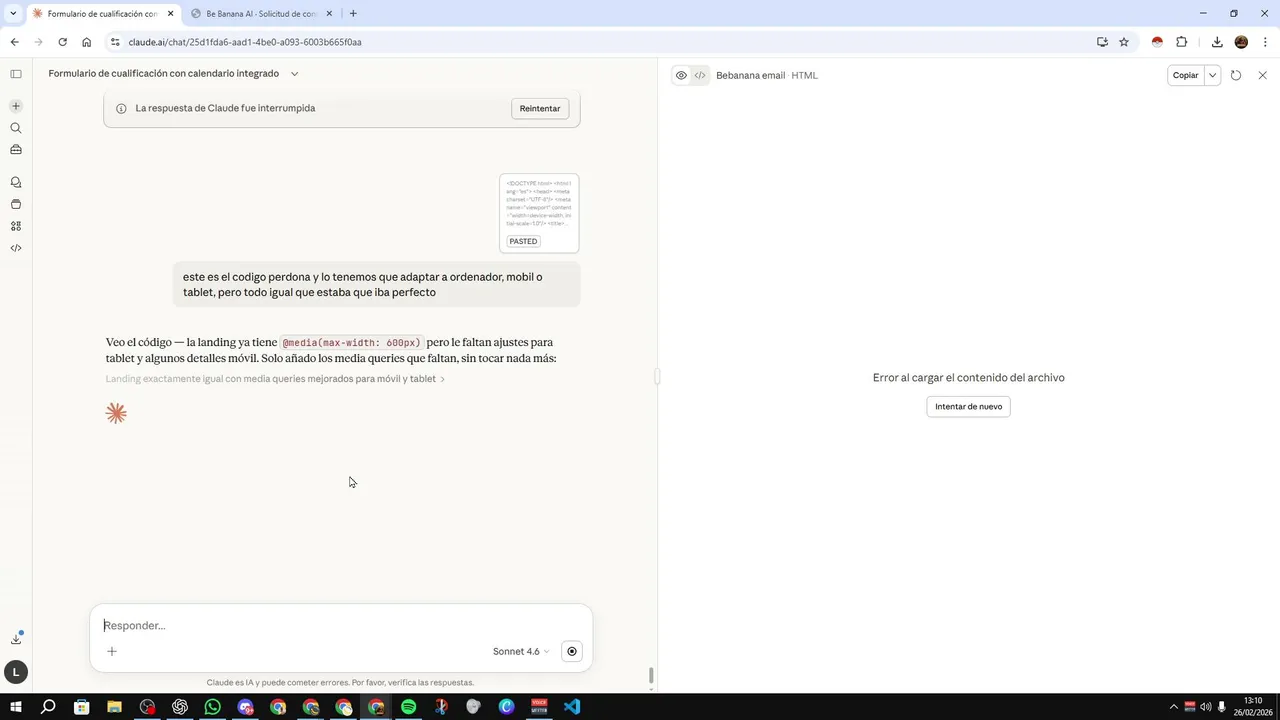Click the download apps icon in sidebar

16,639
